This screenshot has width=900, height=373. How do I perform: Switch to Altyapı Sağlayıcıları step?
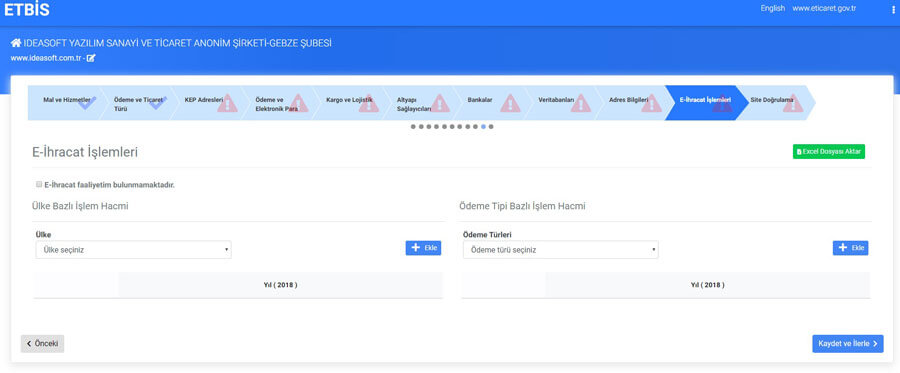414,104
